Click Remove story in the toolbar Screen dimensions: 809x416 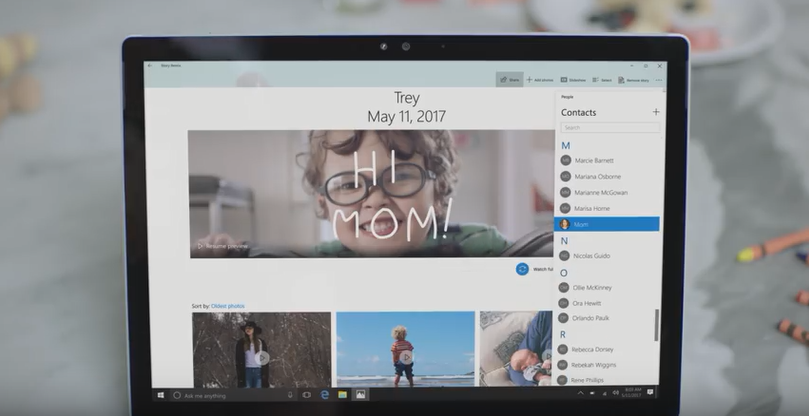633,79
